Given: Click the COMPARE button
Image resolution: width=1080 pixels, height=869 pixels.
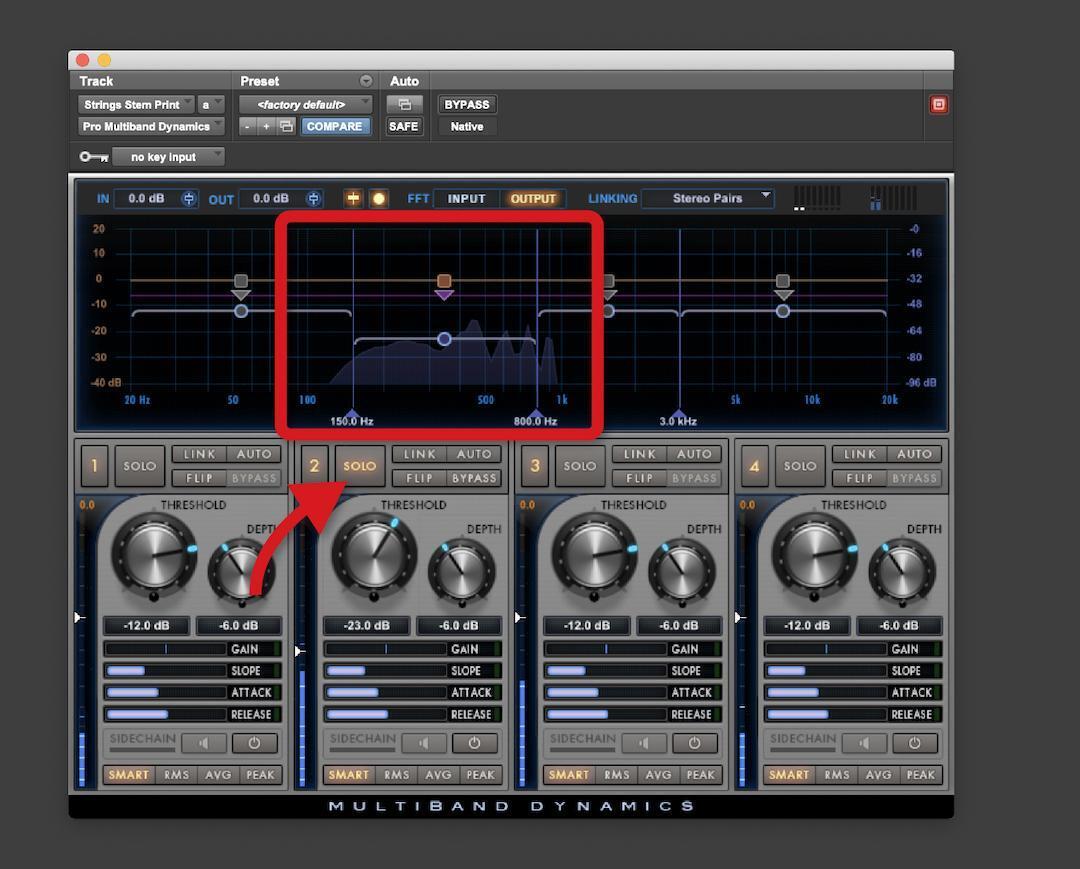Looking at the screenshot, I should point(336,126).
